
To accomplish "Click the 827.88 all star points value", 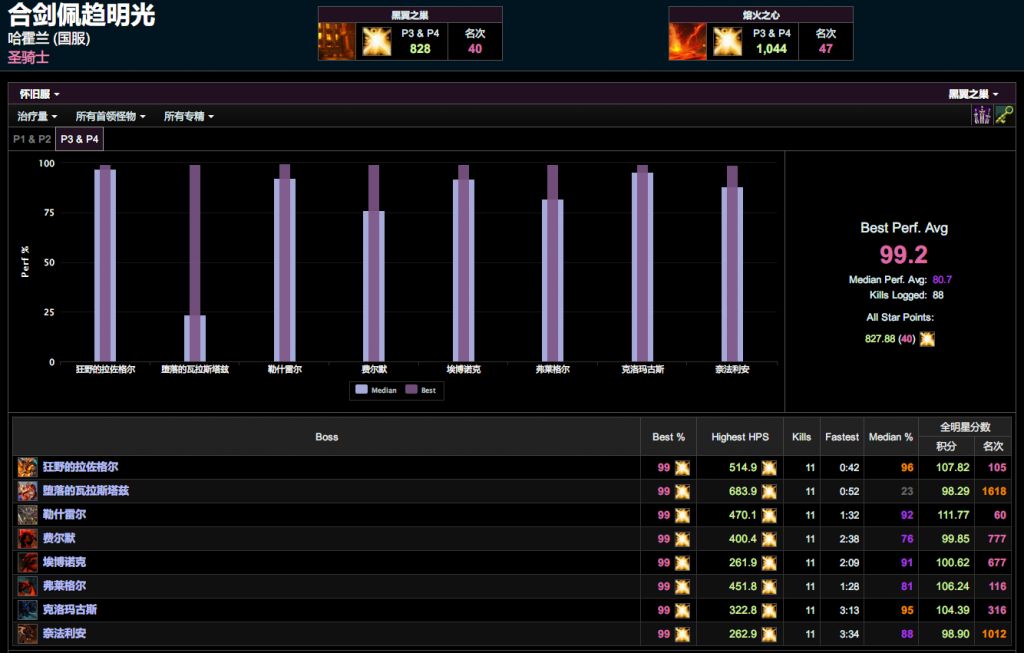I will (x=880, y=339).
